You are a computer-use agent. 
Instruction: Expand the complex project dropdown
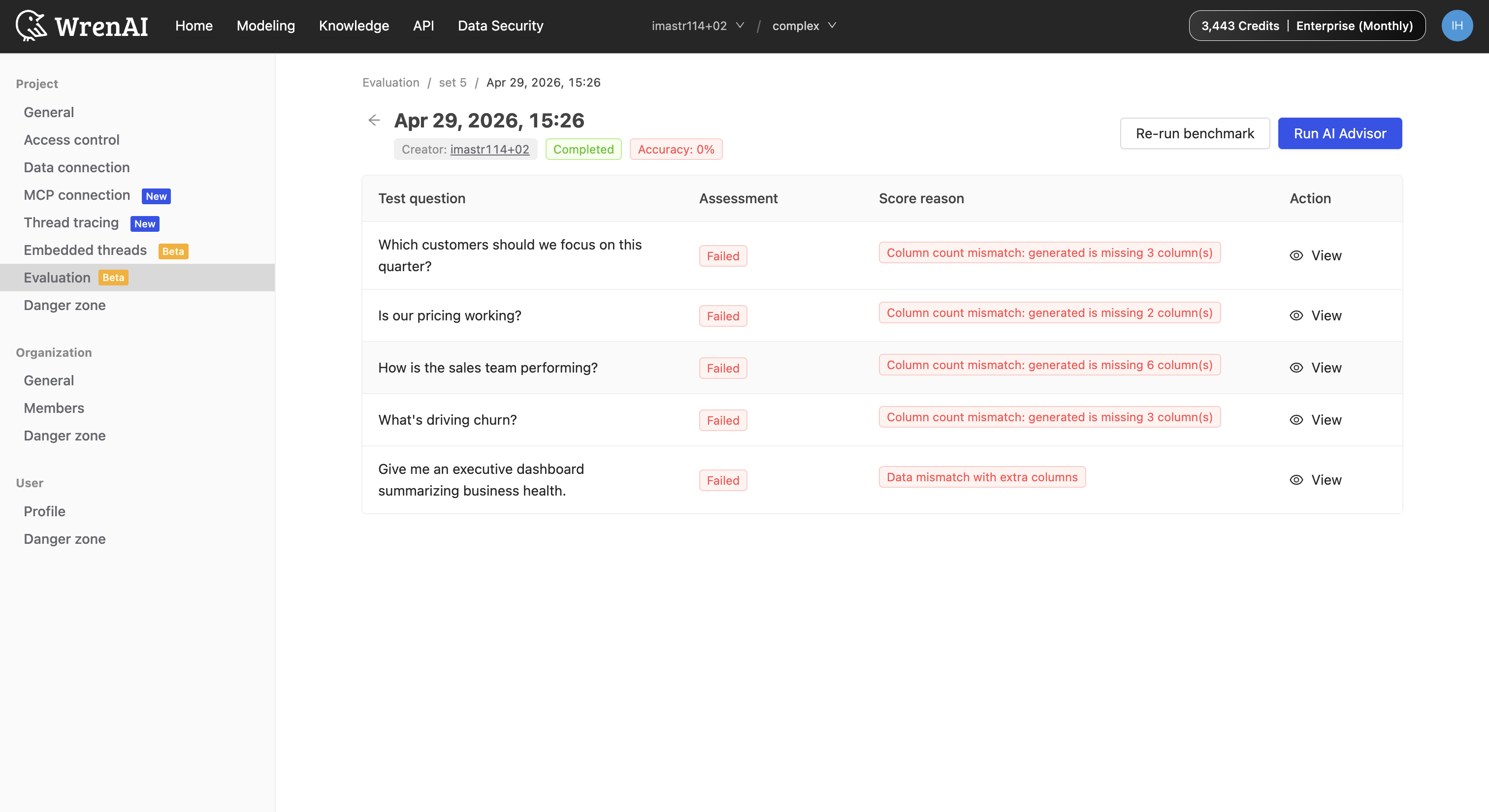[805, 26]
